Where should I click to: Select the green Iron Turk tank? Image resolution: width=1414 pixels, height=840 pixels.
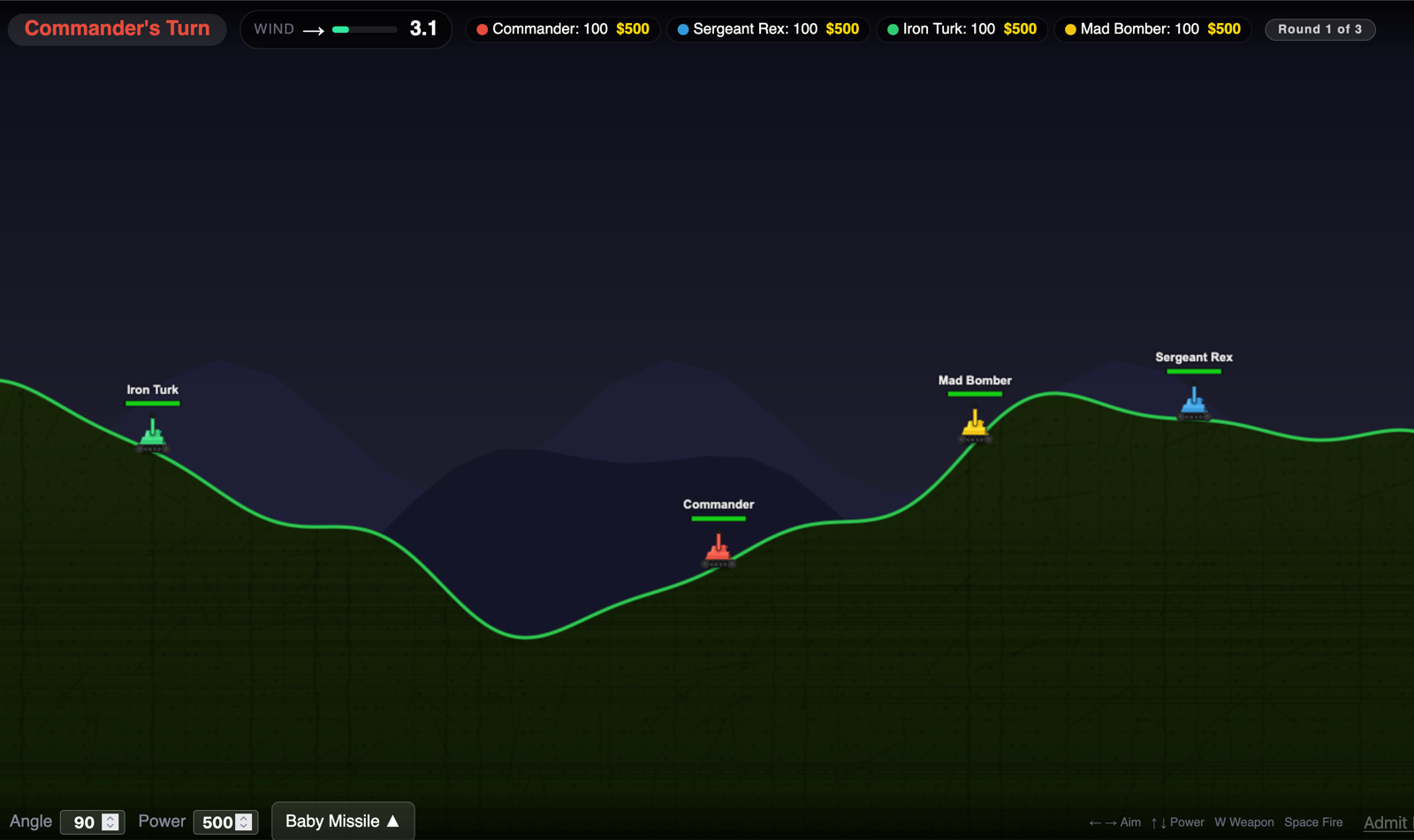(x=152, y=436)
